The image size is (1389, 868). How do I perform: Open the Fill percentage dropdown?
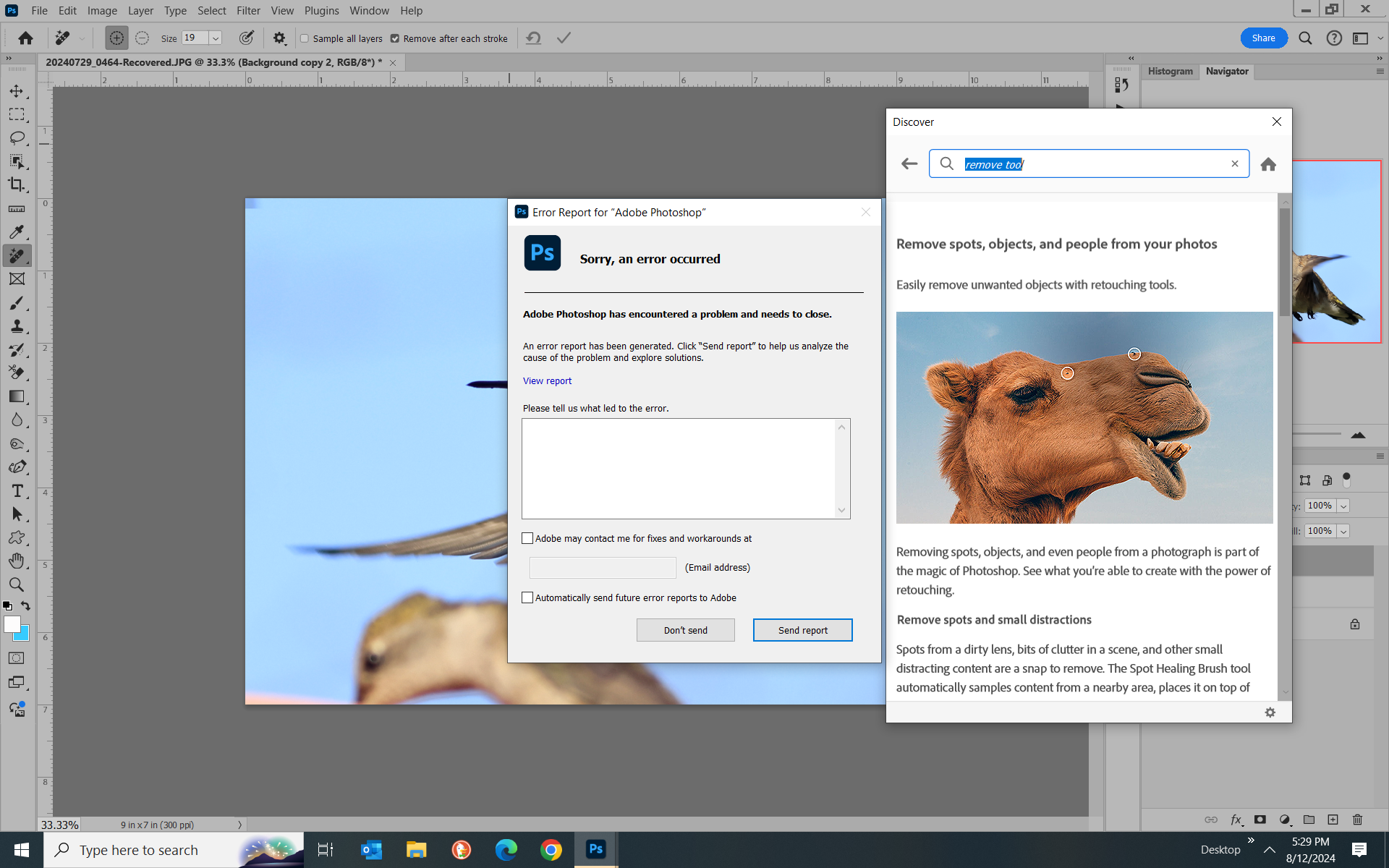coord(1343,531)
